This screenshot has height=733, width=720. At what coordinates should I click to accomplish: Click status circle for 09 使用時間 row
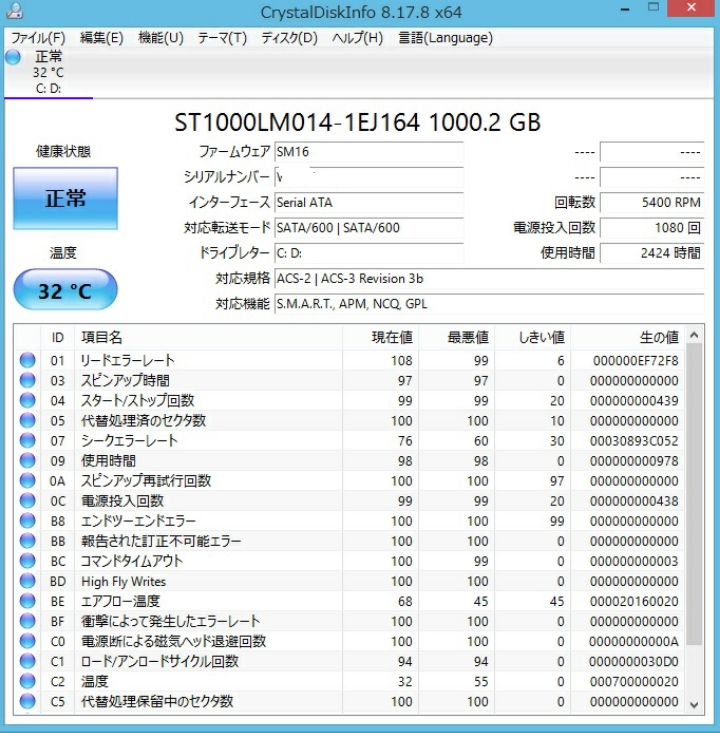28,461
